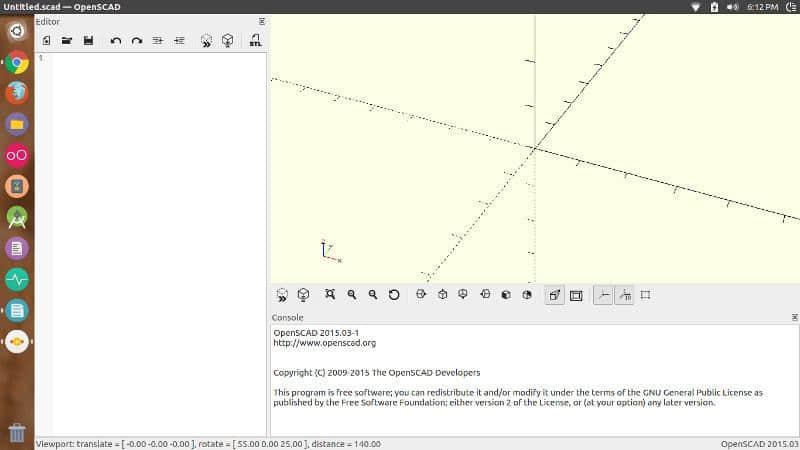Screen dimensions: 800x450
Task: Indent code with the Editor toolbar icon
Action: [180, 41]
